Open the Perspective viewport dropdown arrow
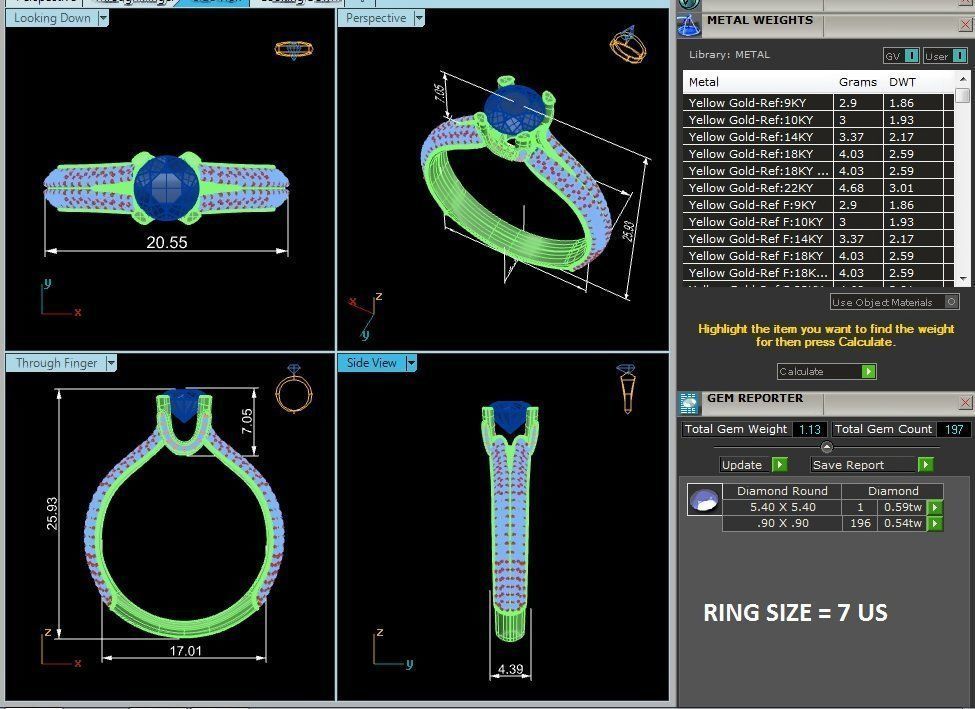Viewport: 975px width, 709px height. point(419,18)
